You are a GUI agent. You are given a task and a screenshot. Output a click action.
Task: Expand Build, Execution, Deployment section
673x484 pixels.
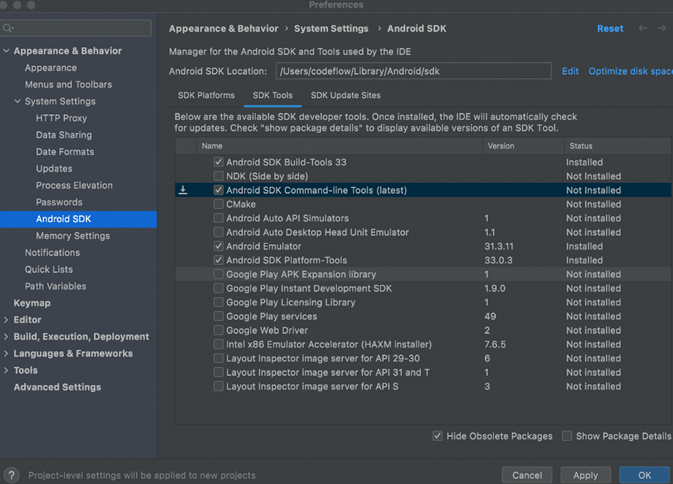click(x=6, y=336)
